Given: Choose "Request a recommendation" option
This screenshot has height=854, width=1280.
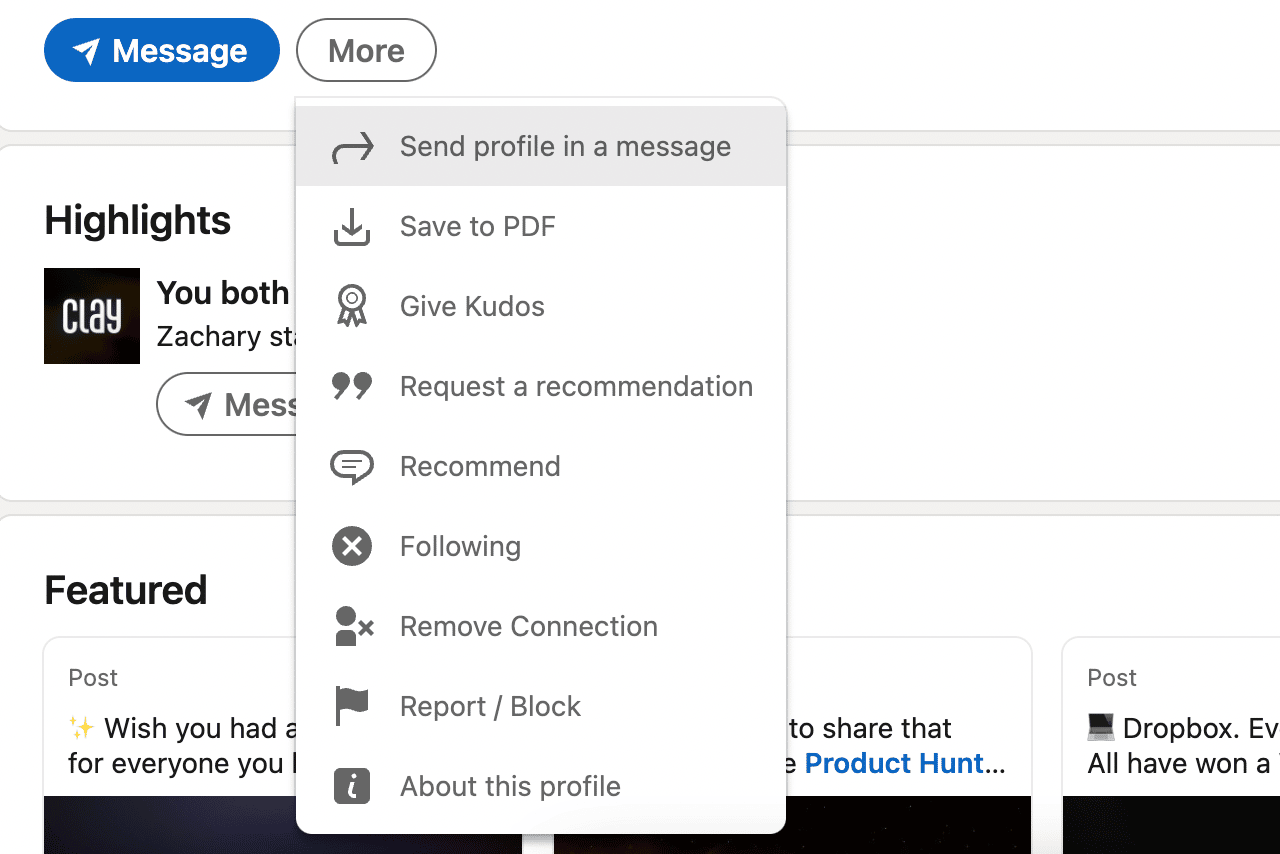Looking at the screenshot, I should [576, 386].
